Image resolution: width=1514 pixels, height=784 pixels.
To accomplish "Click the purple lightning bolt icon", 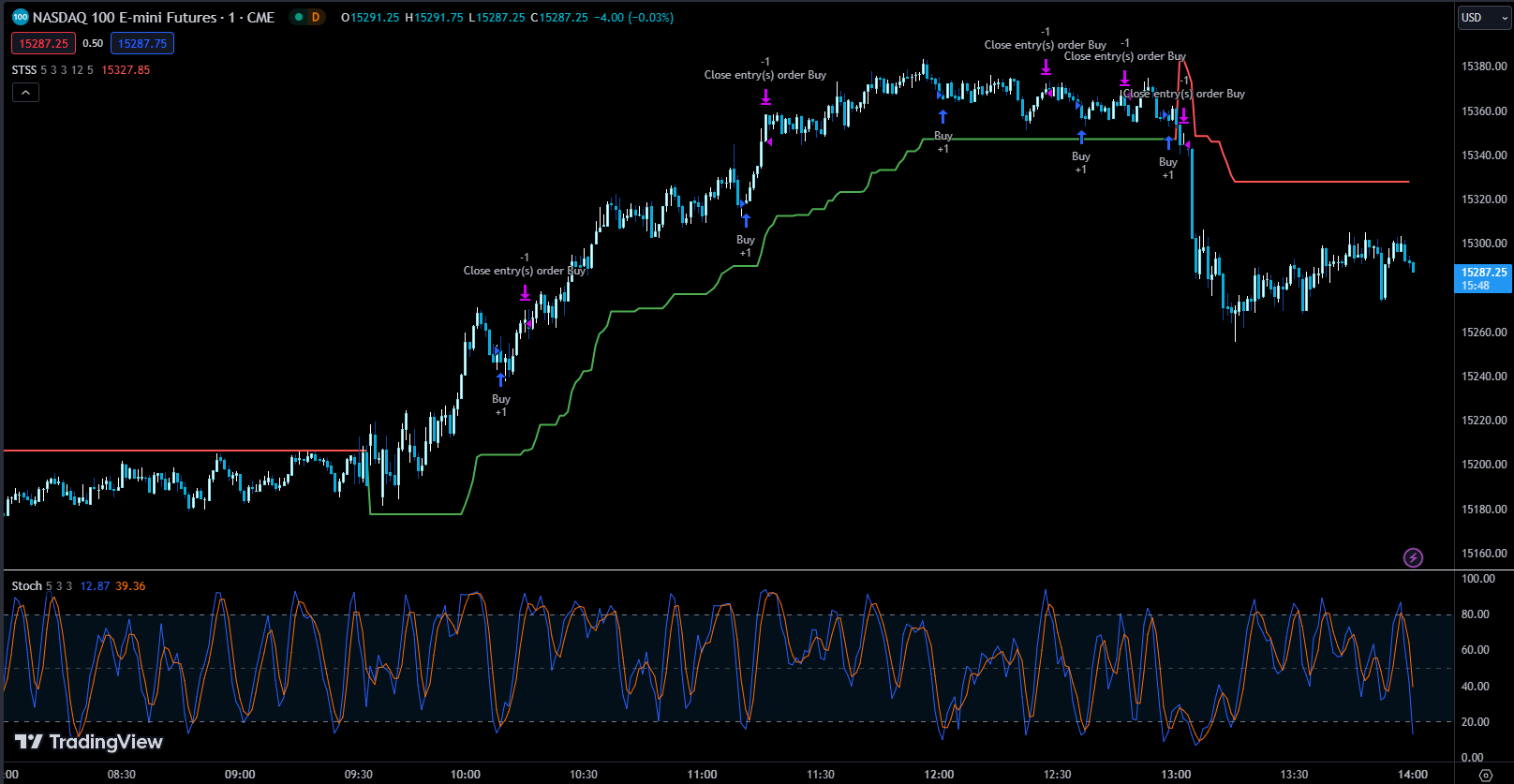I will [x=1413, y=558].
